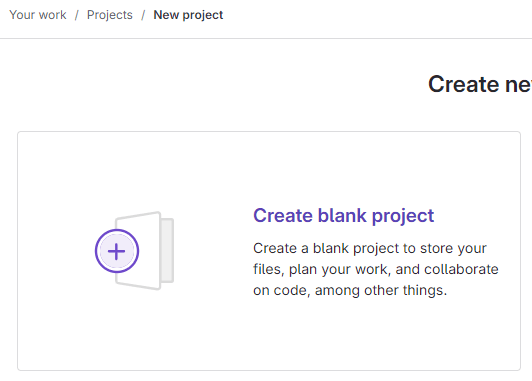Open the Your work breadcrumb

[38, 15]
